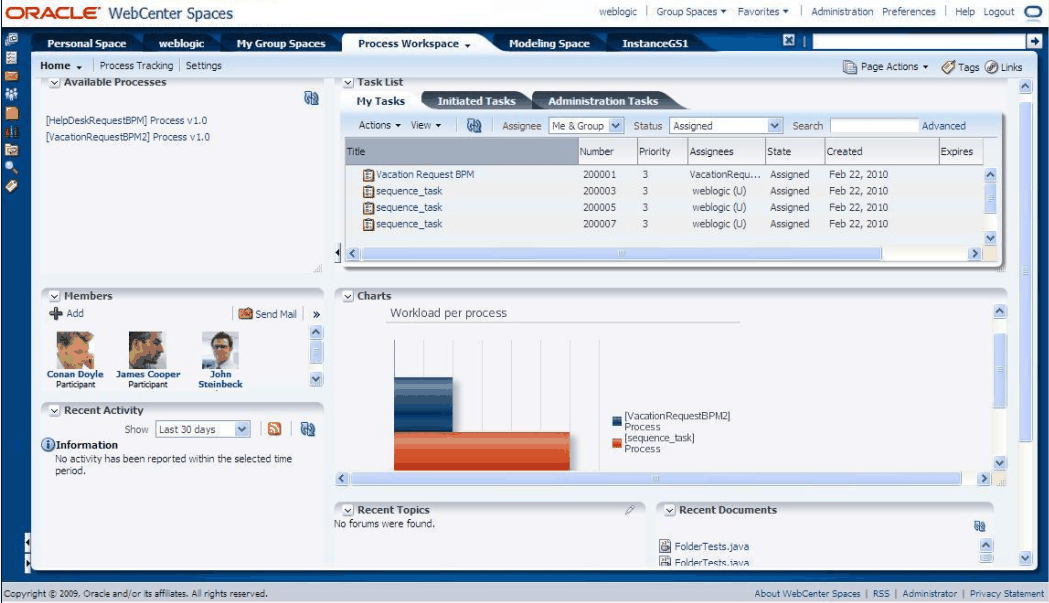This screenshot has height=603, width=1049.
Task: Open the Administration link
Action: 842,11
